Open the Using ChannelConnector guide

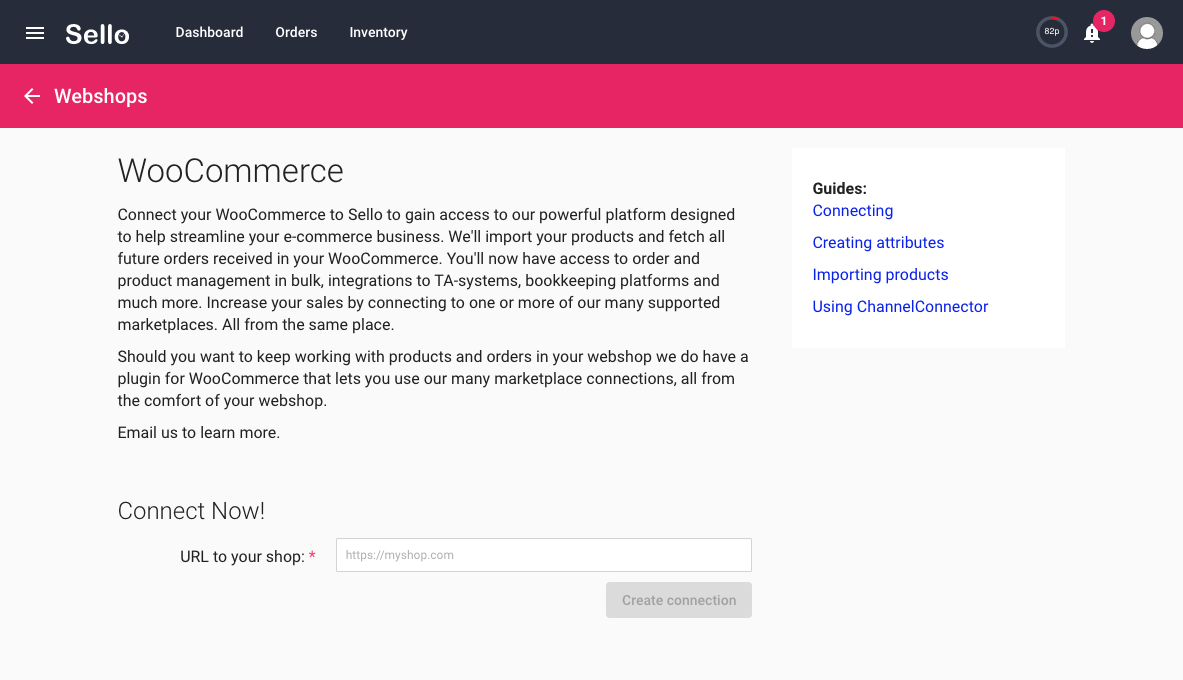coord(900,306)
